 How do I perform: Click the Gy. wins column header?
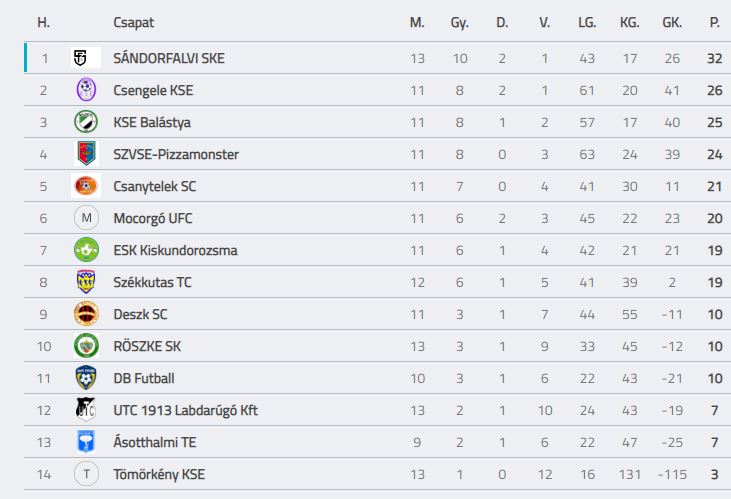click(460, 22)
